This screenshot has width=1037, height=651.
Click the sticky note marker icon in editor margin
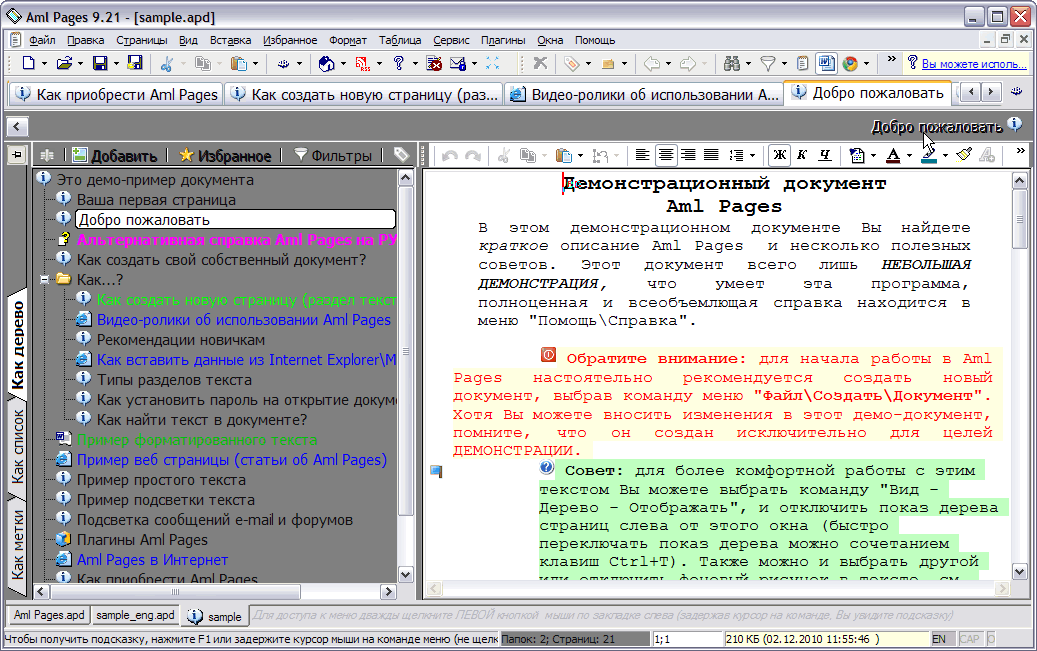coord(436,471)
